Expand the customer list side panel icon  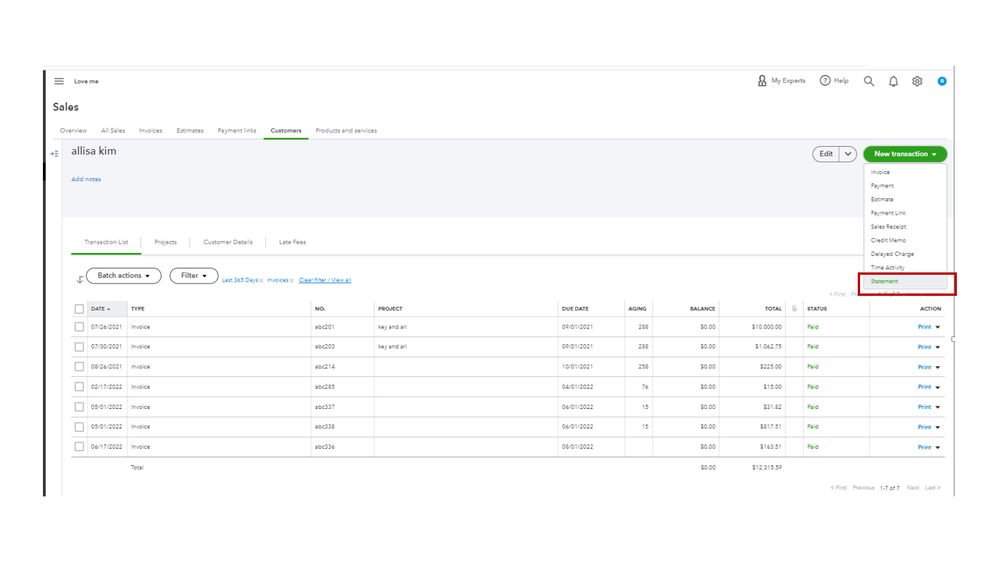click(54, 154)
